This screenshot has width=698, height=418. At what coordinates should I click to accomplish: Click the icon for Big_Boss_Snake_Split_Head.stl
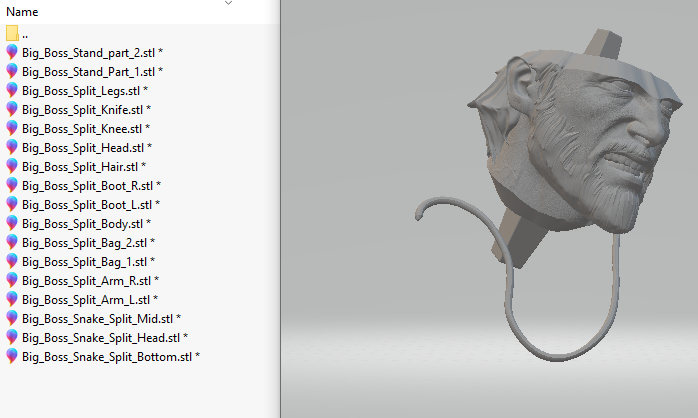click(12, 338)
